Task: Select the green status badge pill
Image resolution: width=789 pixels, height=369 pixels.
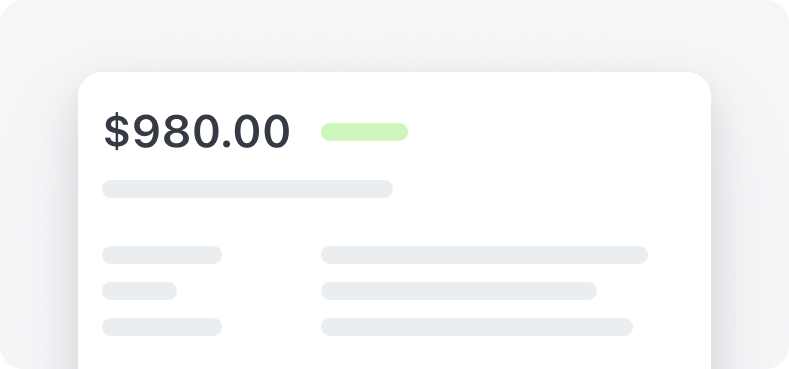Action: 364,132
